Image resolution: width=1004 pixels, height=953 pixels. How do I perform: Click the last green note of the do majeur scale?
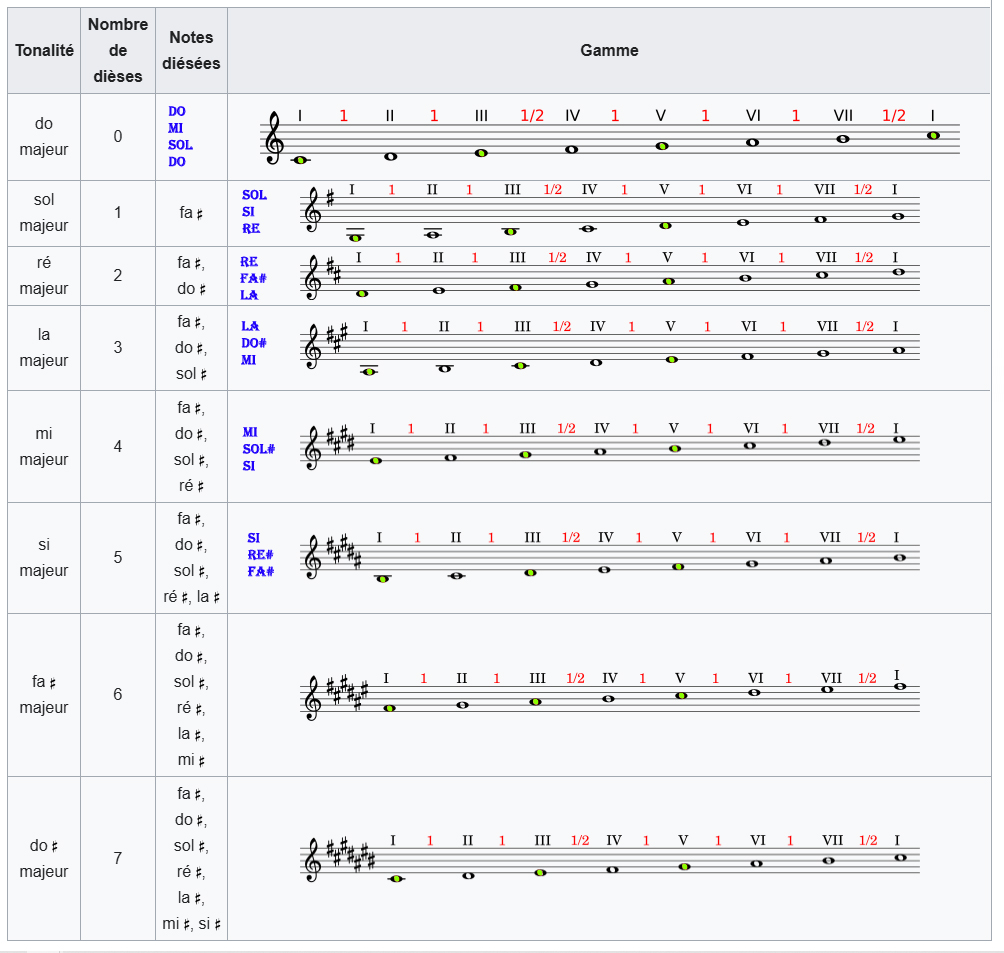pos(933,135)
